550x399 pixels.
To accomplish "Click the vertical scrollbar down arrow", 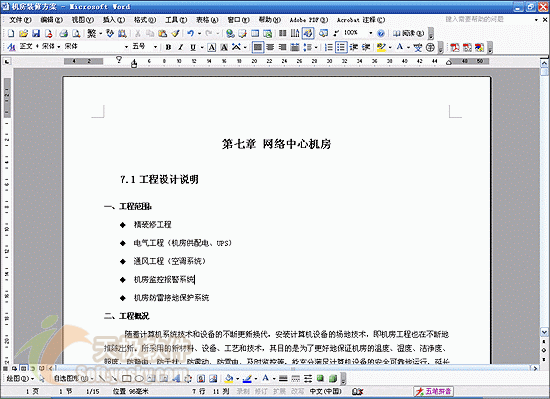I will pyautogui.click(x=544, y=331).
